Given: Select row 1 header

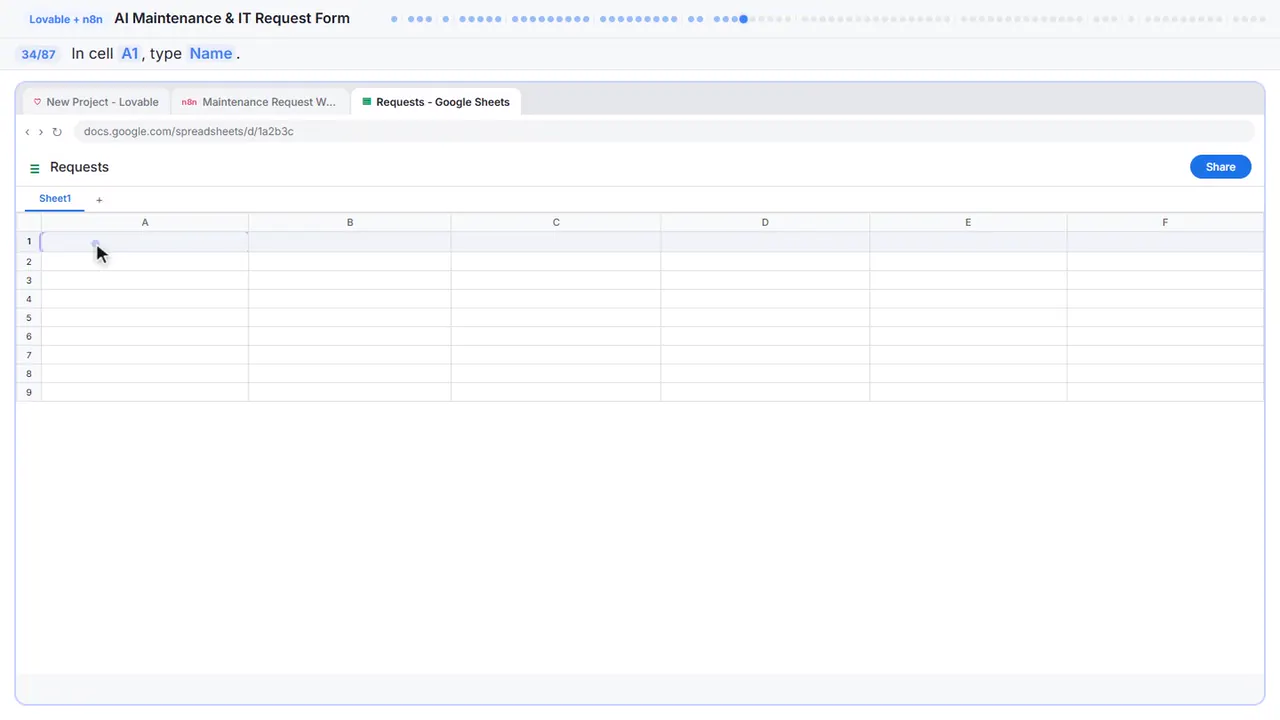Looking at the screenshot, I should (29, 242).
